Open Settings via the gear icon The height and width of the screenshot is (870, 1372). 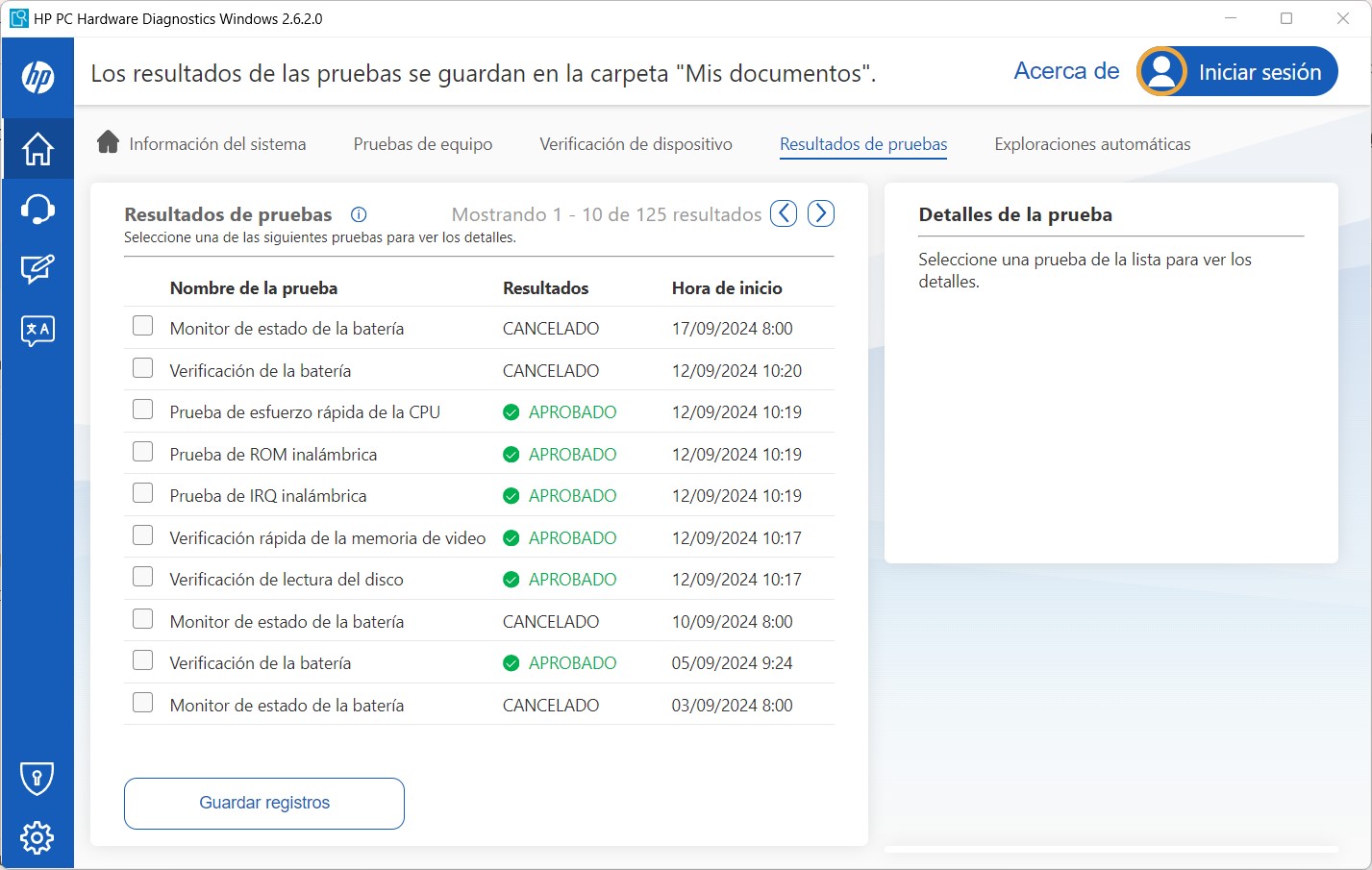37,837
